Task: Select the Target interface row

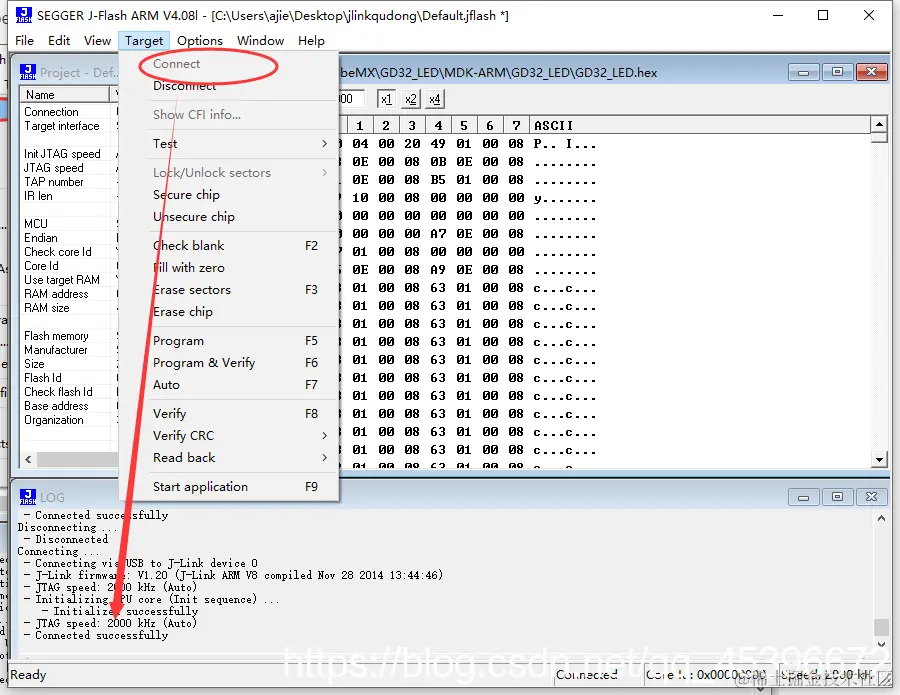Action: (x=68, y=126)
